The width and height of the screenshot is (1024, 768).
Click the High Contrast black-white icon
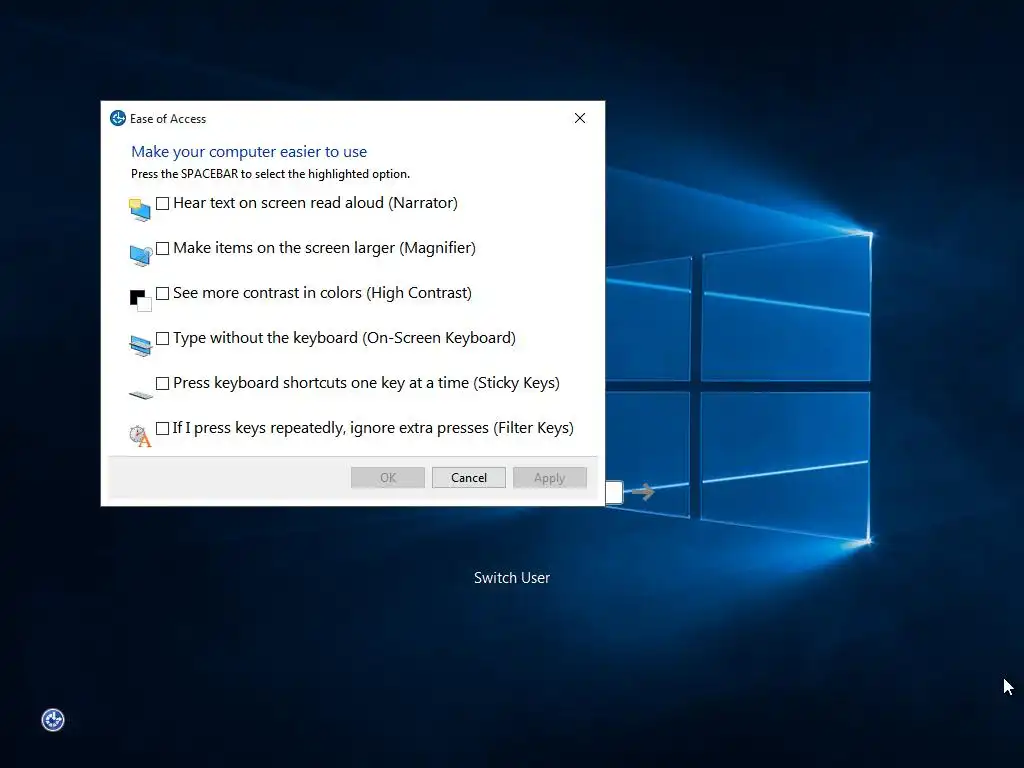pos(140,300)
